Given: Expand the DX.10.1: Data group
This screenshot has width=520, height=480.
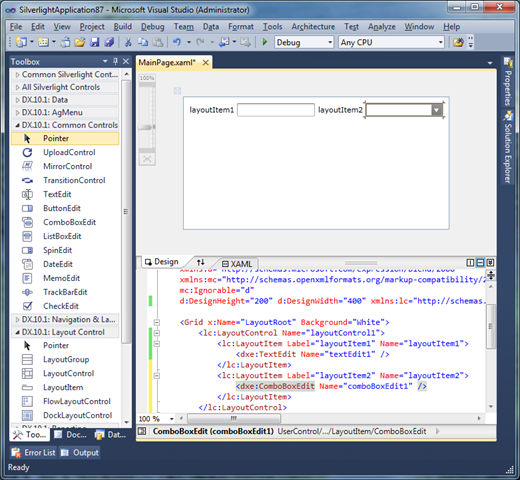Looking at the screenshot, I should (x=18, y=100).
